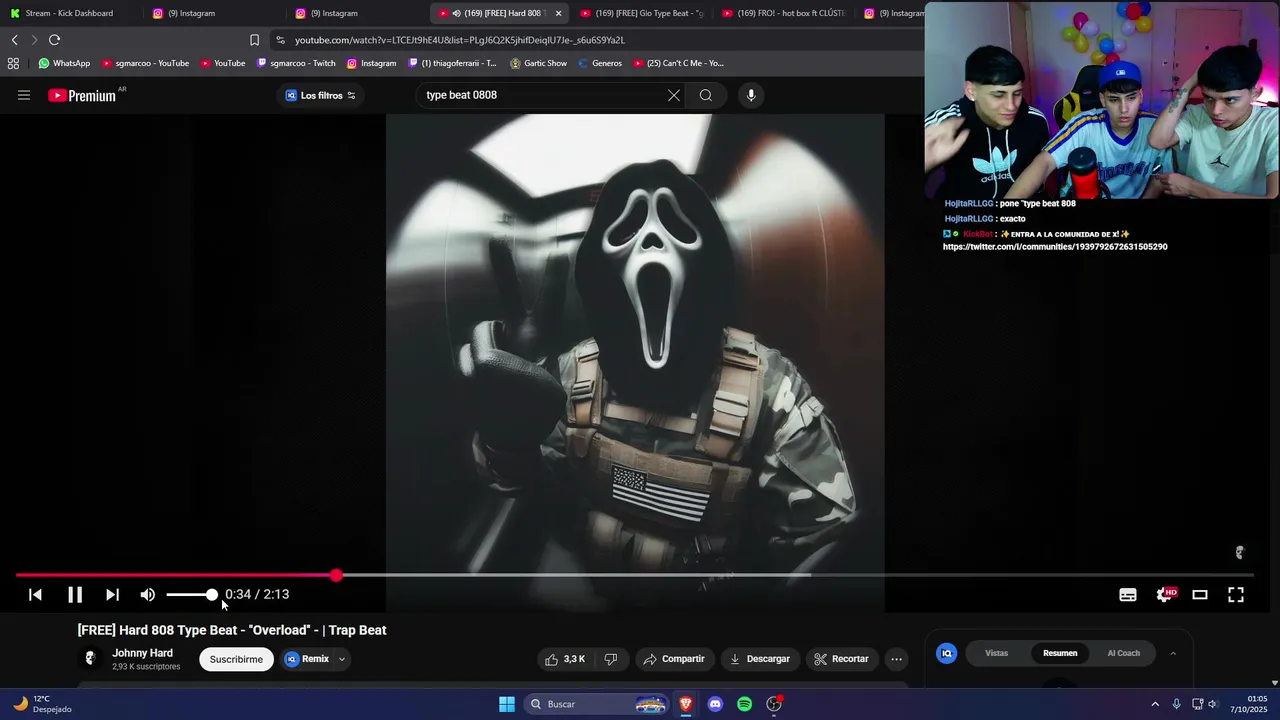1280x720 pixels.
Task: Share the video via Compartir
Action: [674, 659]
